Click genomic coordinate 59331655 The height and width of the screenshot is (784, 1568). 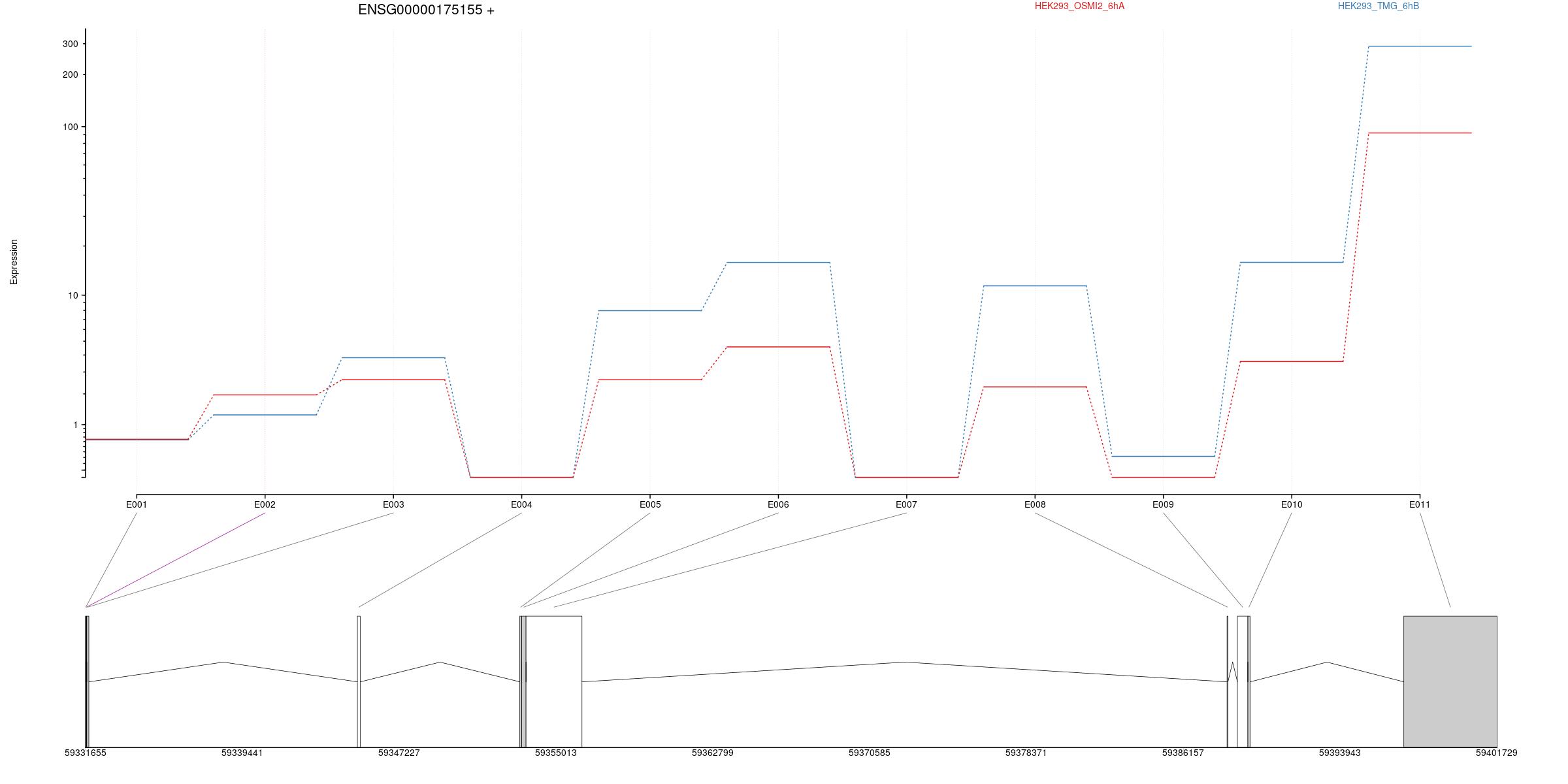pos(86,753)
